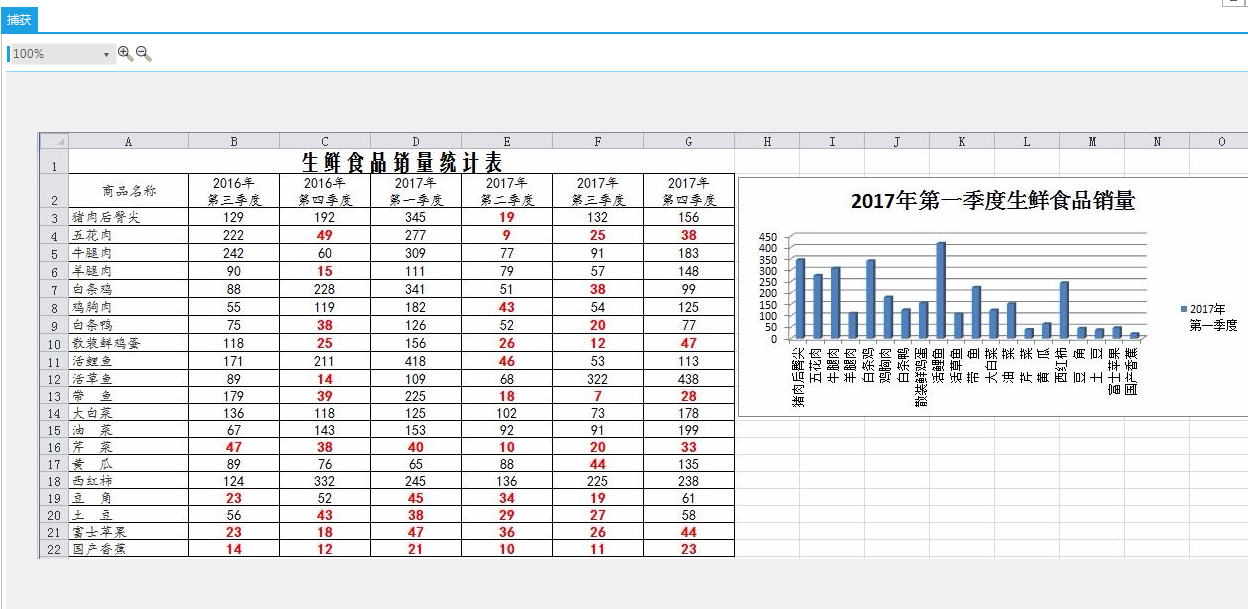Screen dimensions: 1248x609
Task: Select the cell showing 332 for 西红柿
Action: click(324, 481)
